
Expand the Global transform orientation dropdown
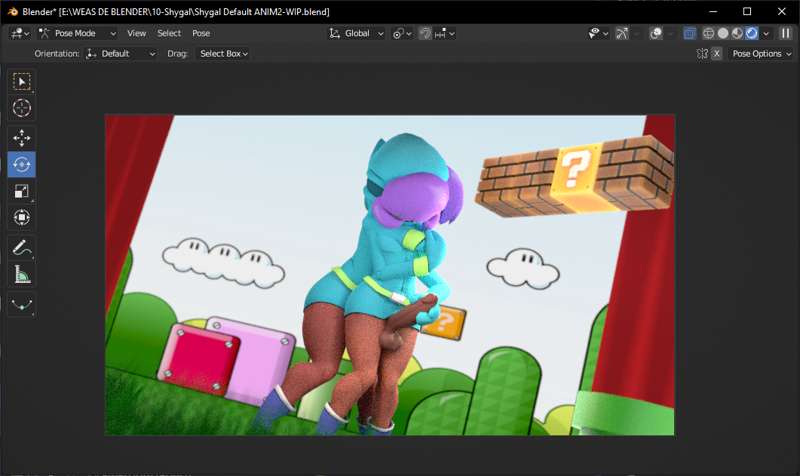tap(357, 33)
